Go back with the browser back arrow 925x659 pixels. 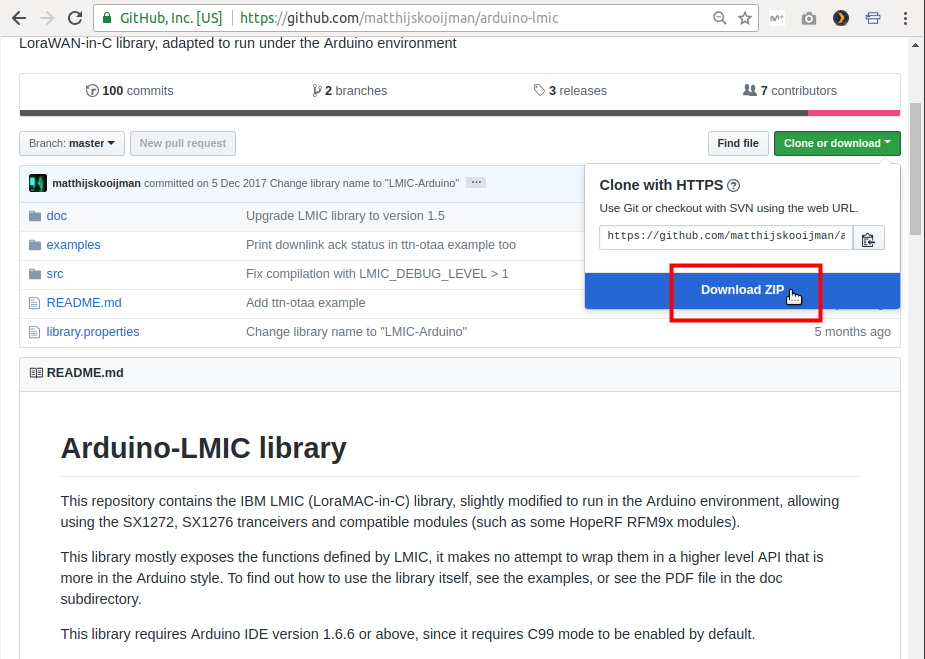(19, 18)
